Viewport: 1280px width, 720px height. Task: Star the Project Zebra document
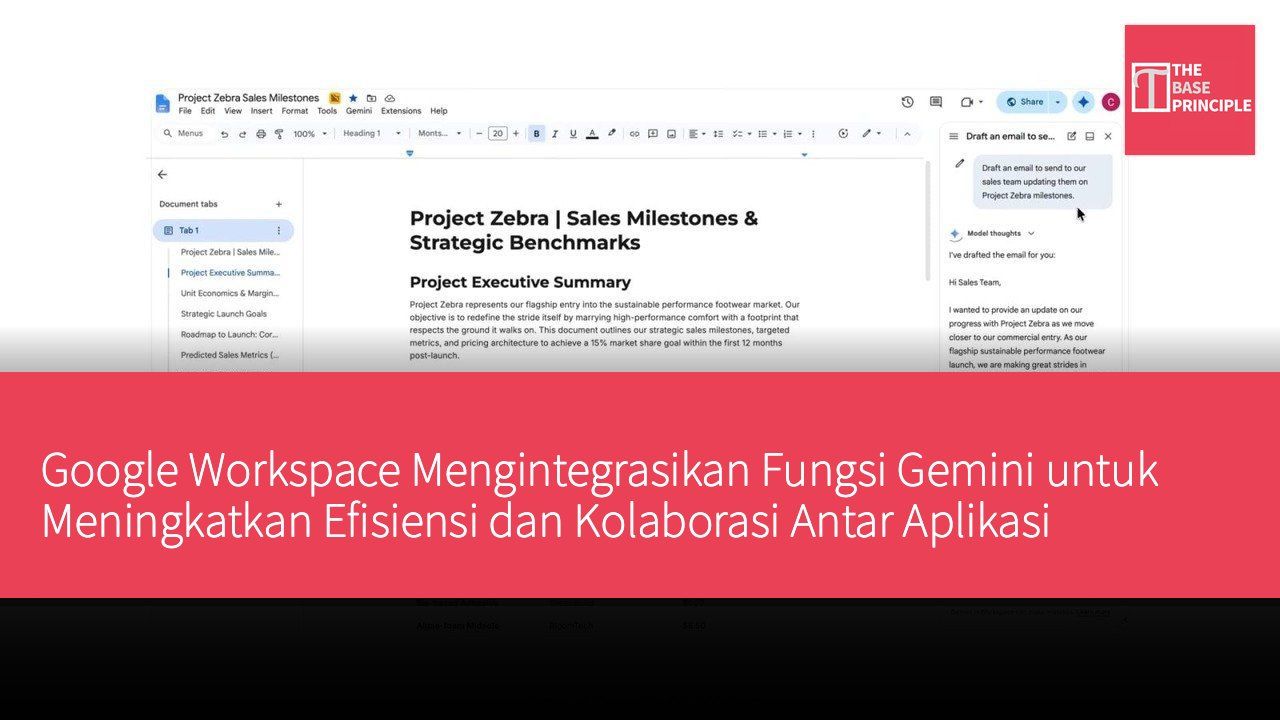(353, 98)
